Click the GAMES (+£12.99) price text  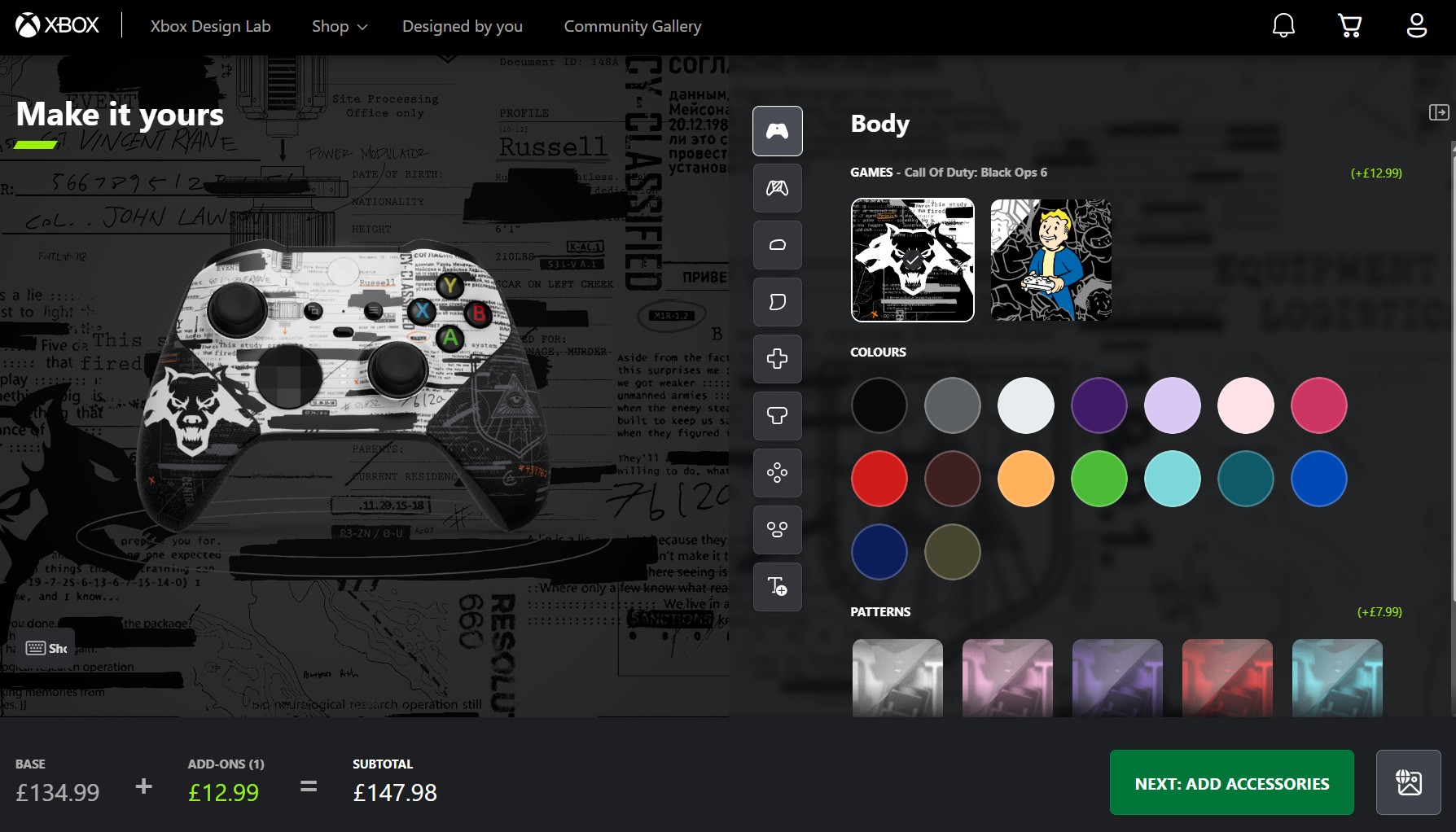1376,173
